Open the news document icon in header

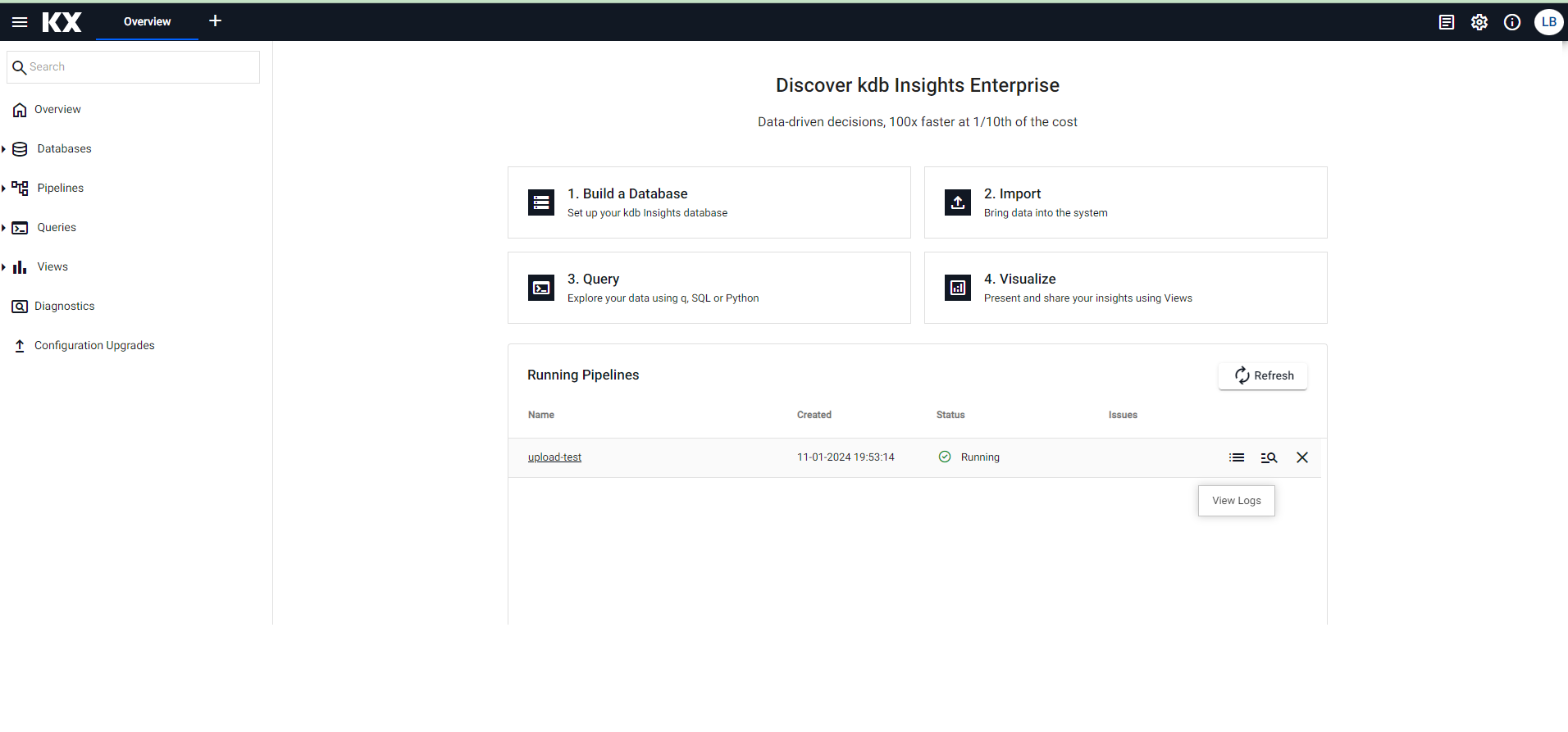pyautogui.click(x=1447, y=22)
